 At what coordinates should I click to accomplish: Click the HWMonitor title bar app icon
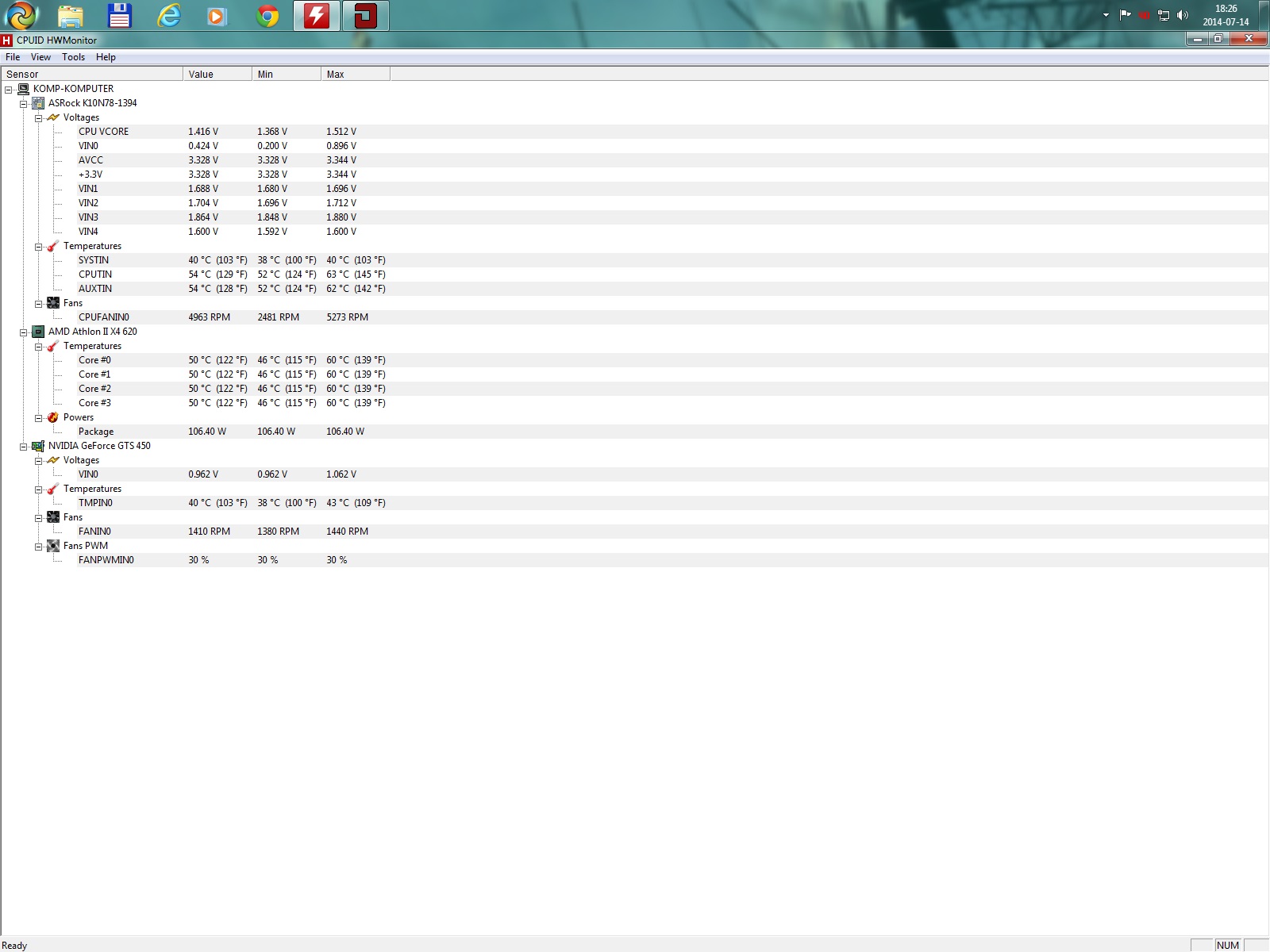(x=7, y=40)
